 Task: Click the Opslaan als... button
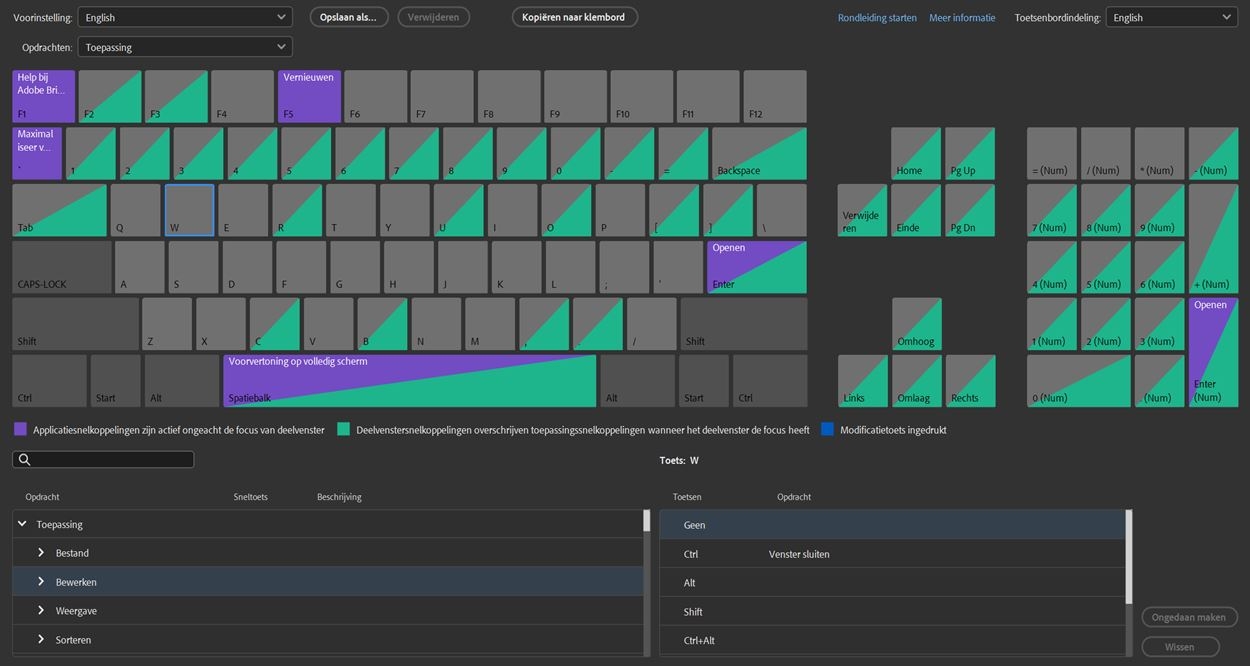(x=348, y=17)
